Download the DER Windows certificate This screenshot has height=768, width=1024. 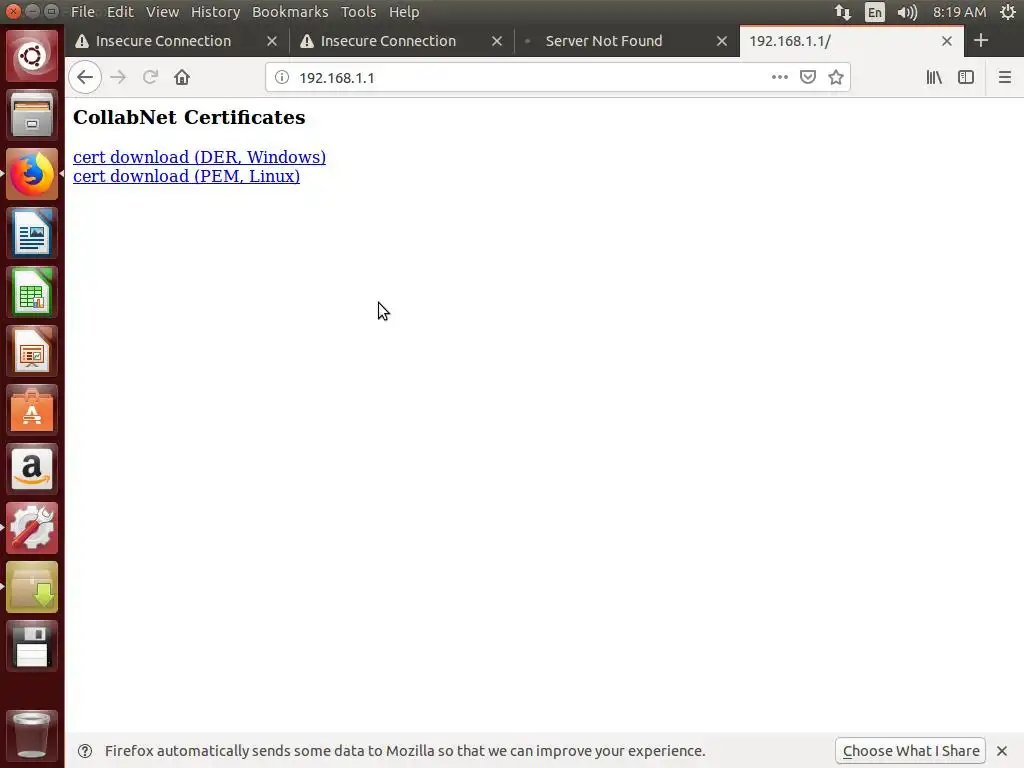coord(199,157)
